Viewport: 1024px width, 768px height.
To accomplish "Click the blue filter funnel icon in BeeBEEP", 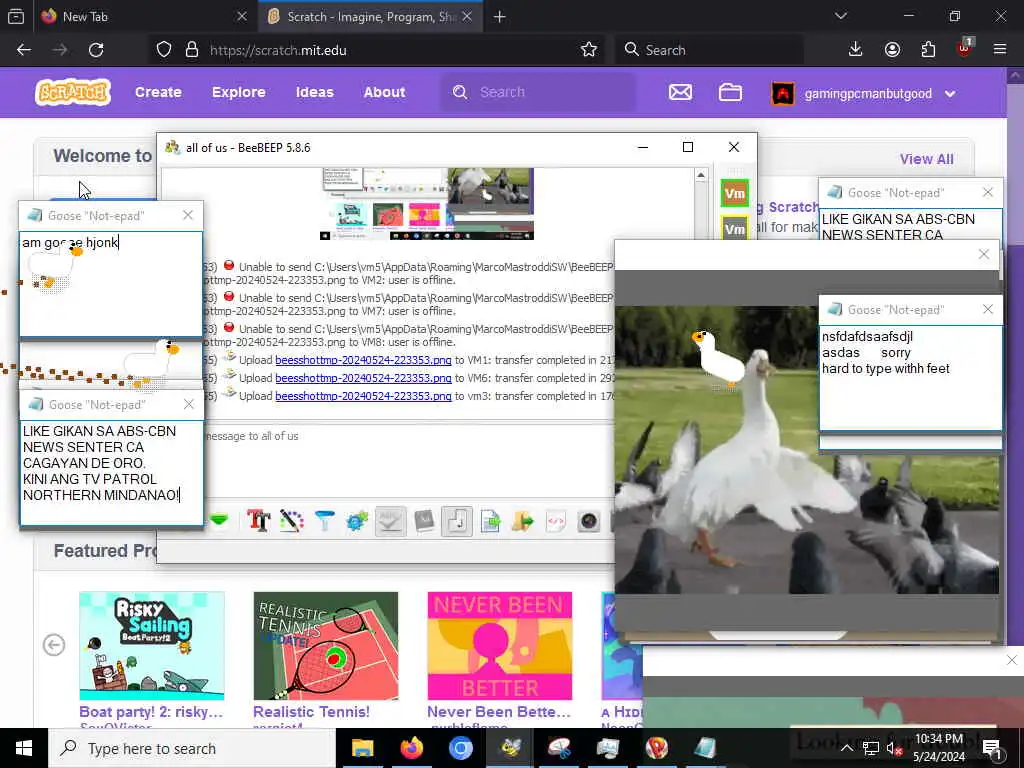I will pyautogui.click(x=325, y=521).
